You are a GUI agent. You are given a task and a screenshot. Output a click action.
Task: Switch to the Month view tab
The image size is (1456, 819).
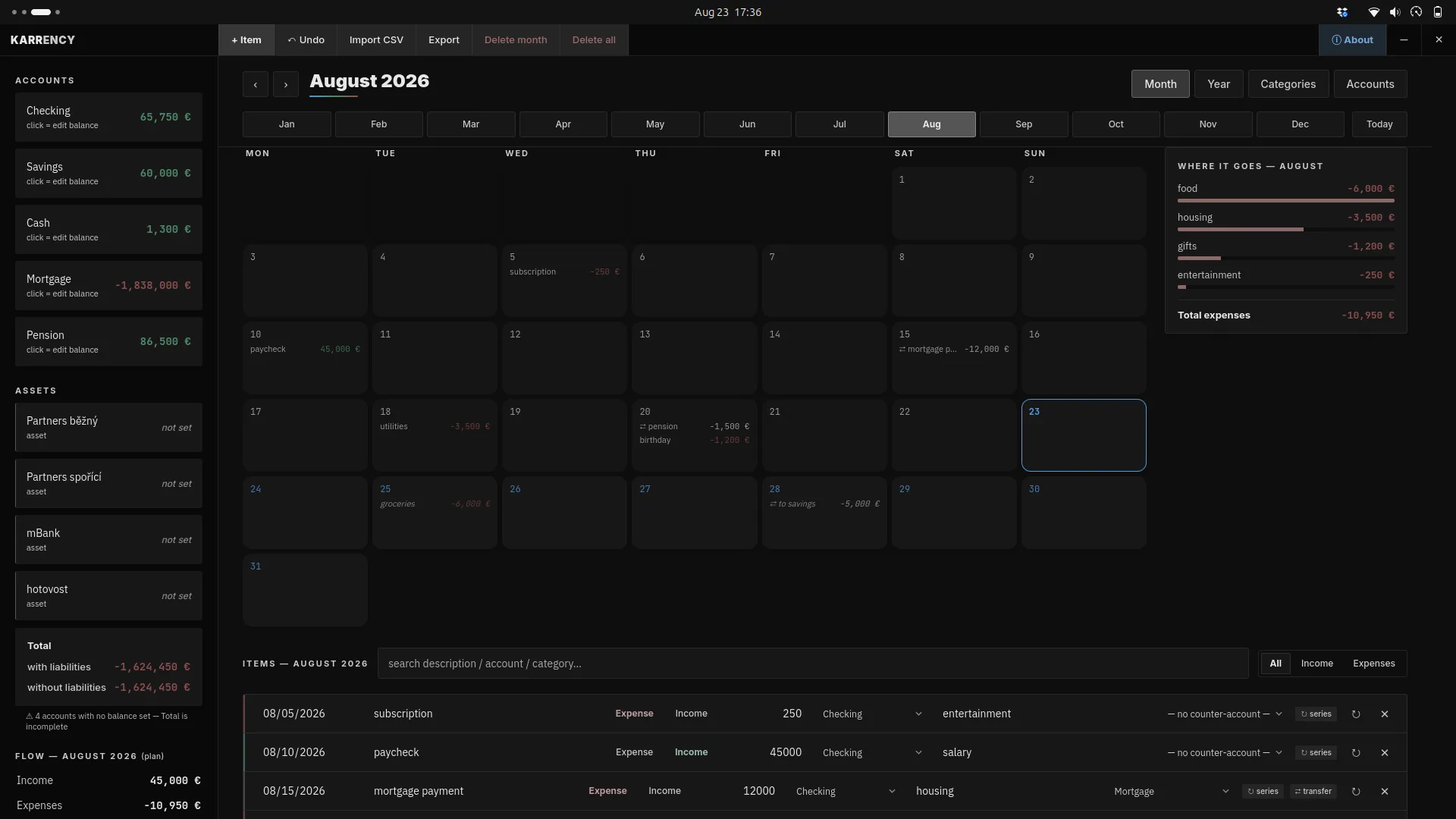tap(1160, 84)
